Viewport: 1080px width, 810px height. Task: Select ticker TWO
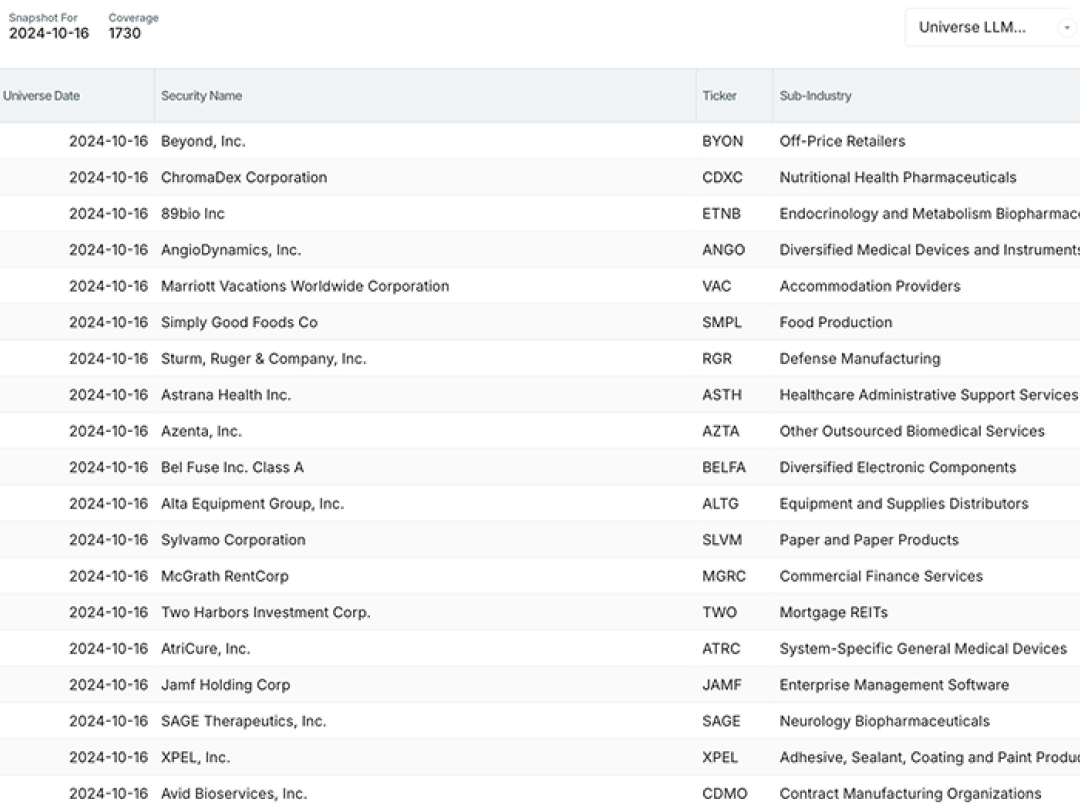tap(719, 612)
